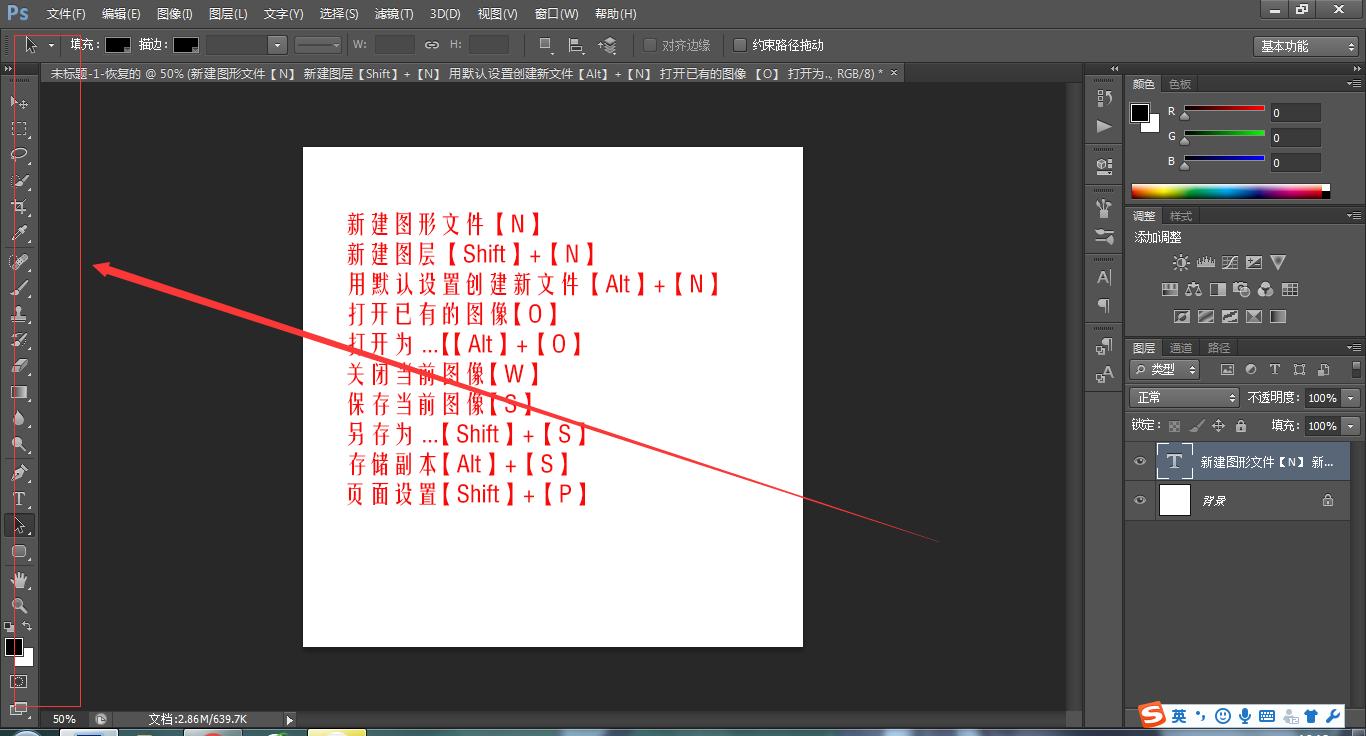
Task: Open the status bar info arrow
Action: click(x=289, y=719)
